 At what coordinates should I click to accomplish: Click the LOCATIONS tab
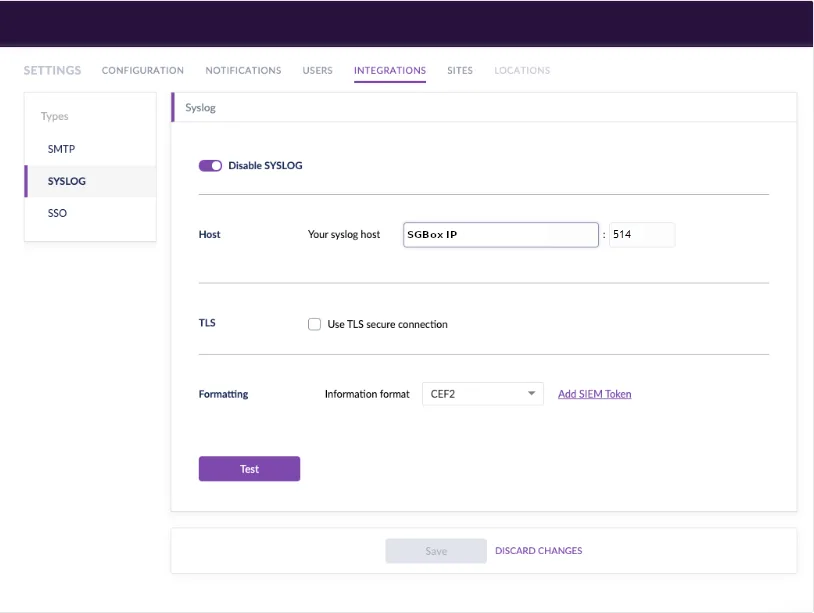(522, 70)
